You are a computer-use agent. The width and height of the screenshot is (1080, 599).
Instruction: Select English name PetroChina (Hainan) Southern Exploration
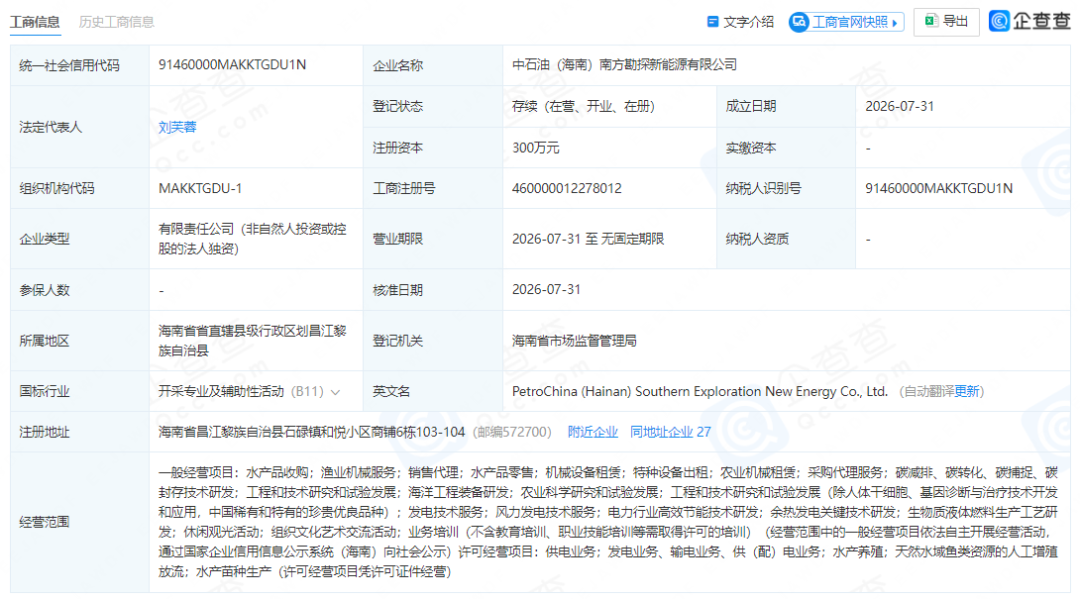pyautogui.click(x=700, y=391)
